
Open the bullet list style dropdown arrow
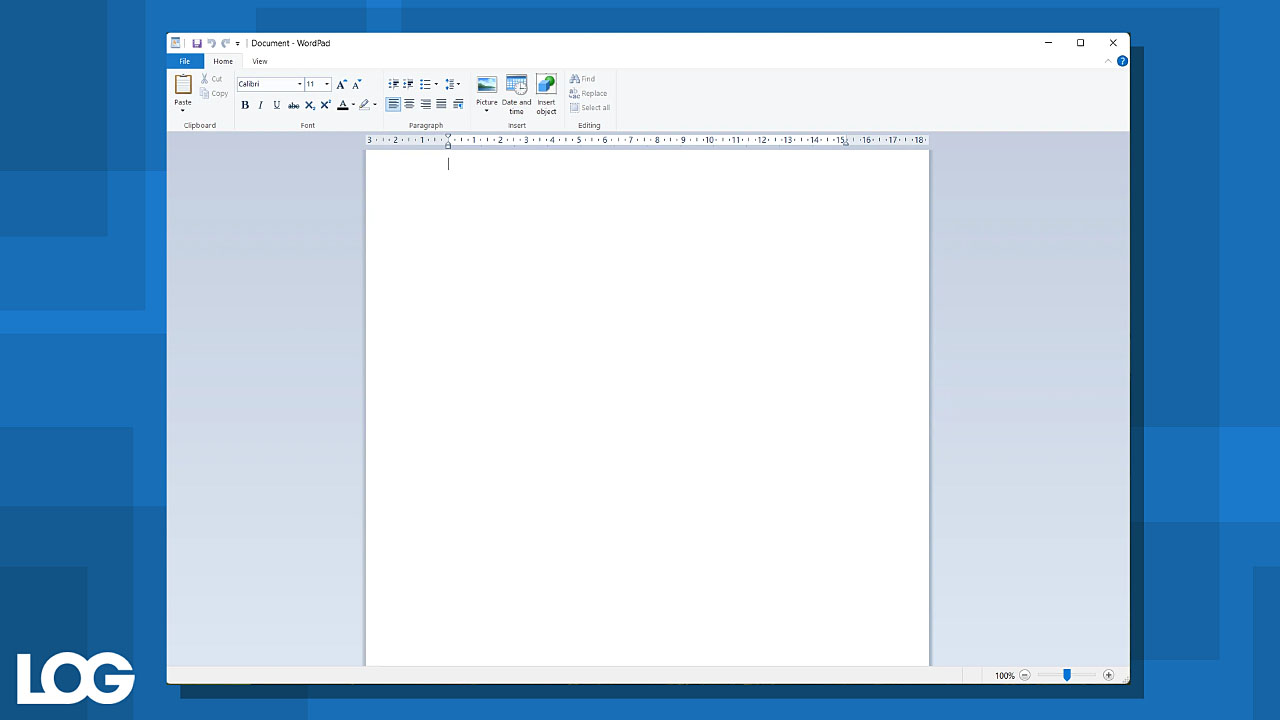point(436,84)
